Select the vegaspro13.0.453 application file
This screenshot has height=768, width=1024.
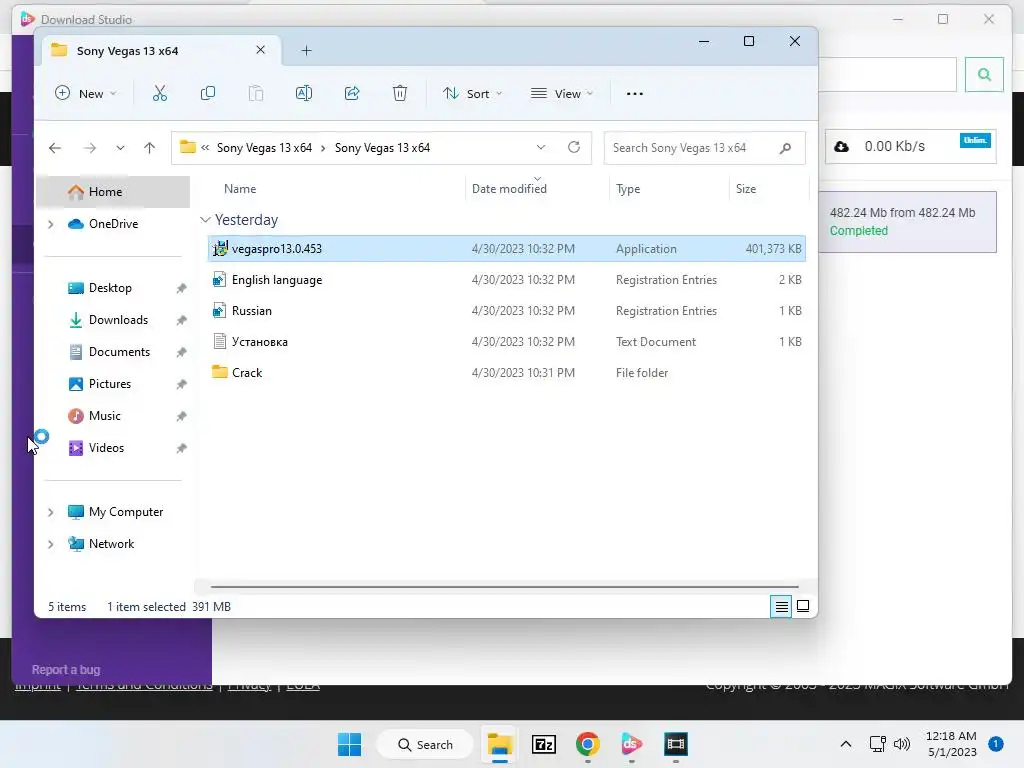(x=506, y=249)
